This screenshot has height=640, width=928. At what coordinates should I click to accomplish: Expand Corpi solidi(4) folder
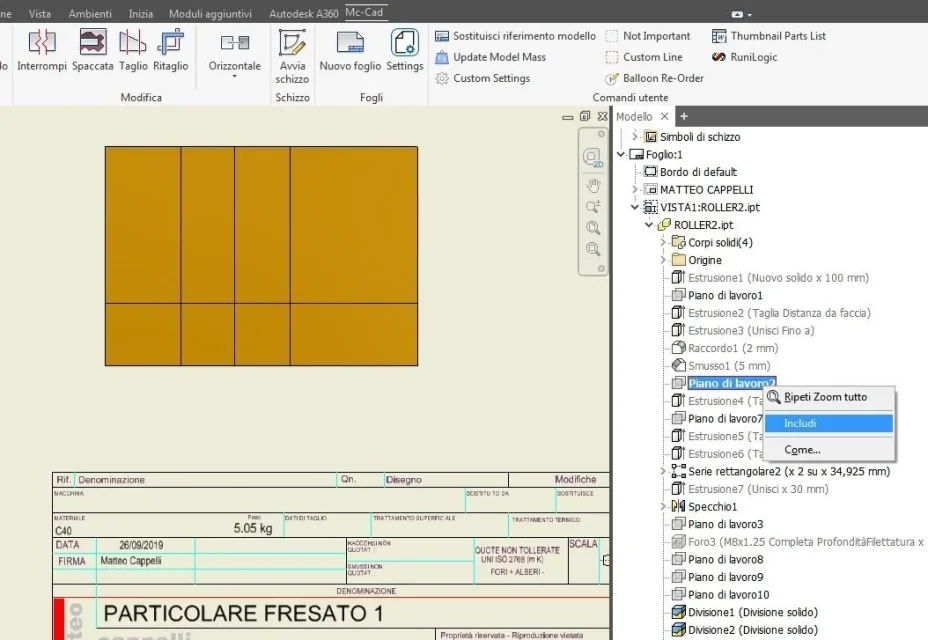pyautogui.click(x=663, y=242)
